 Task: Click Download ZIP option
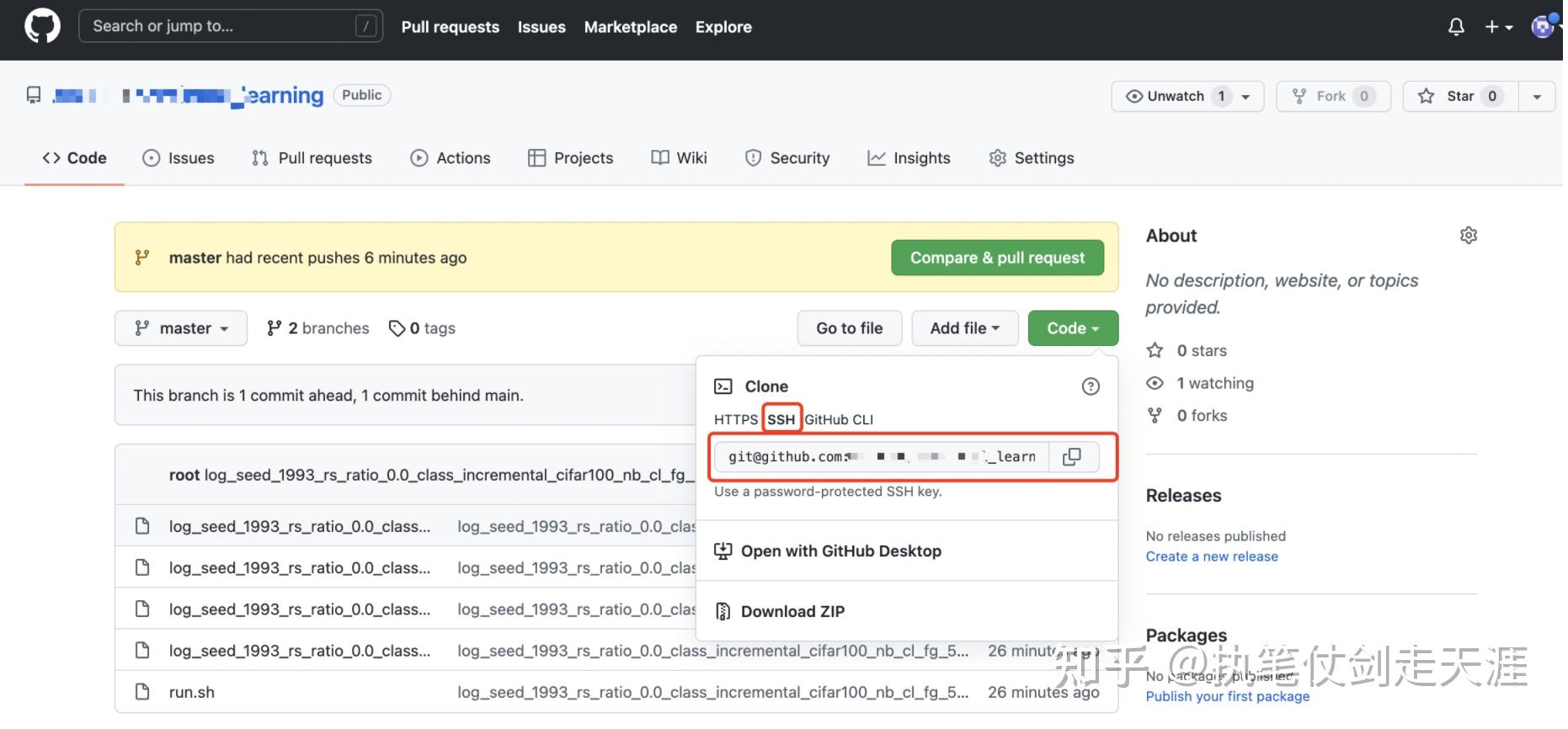click(792, 611)
